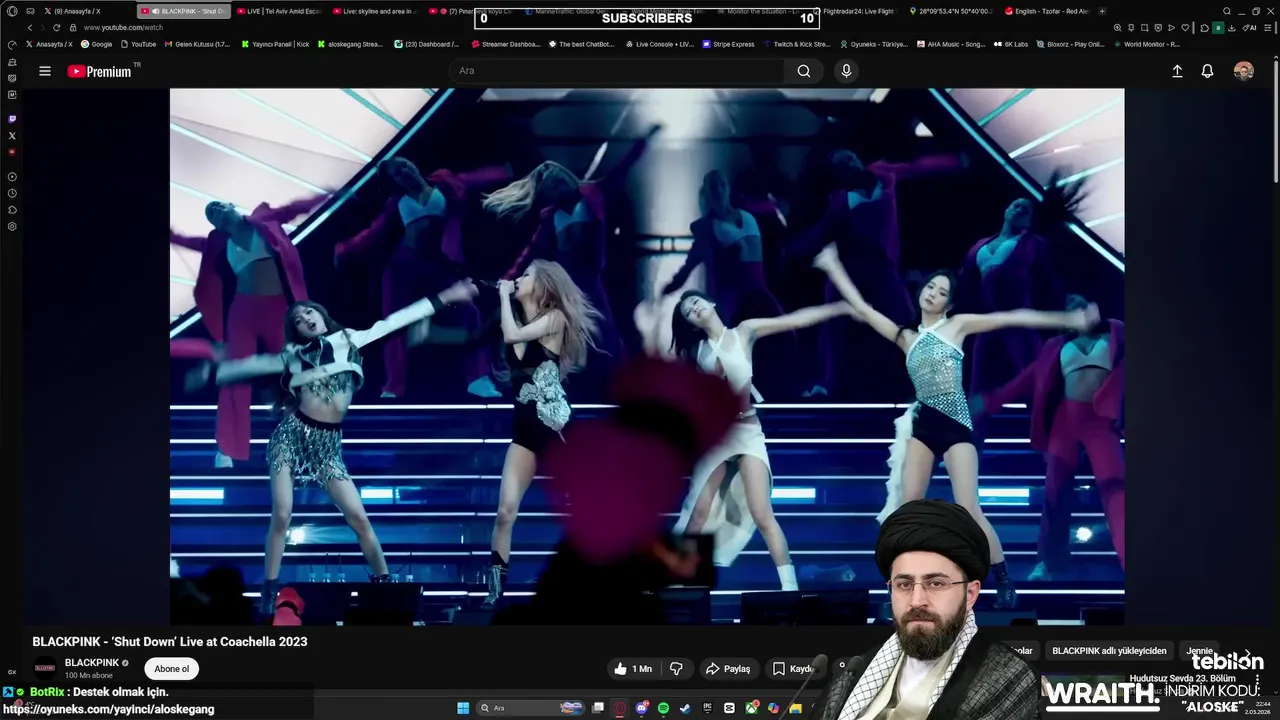
Task: Reload the page with the refresh icon
Action: pos(56,27)
